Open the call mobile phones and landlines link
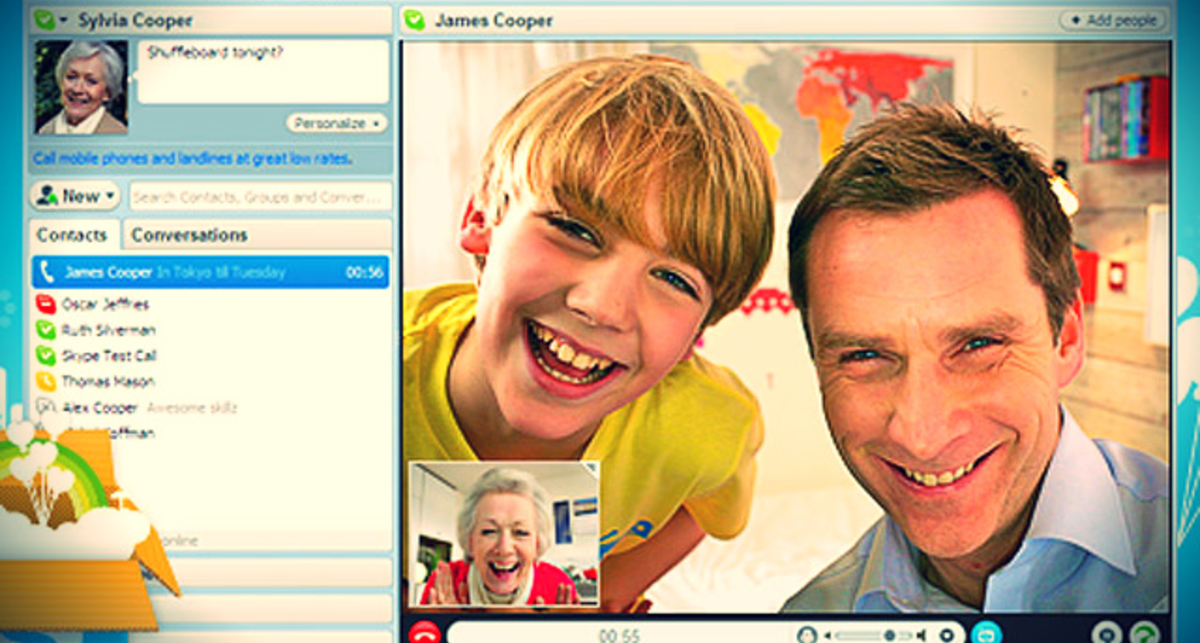The height and width of the screenshot is (643, 1200). pos(191,158)
